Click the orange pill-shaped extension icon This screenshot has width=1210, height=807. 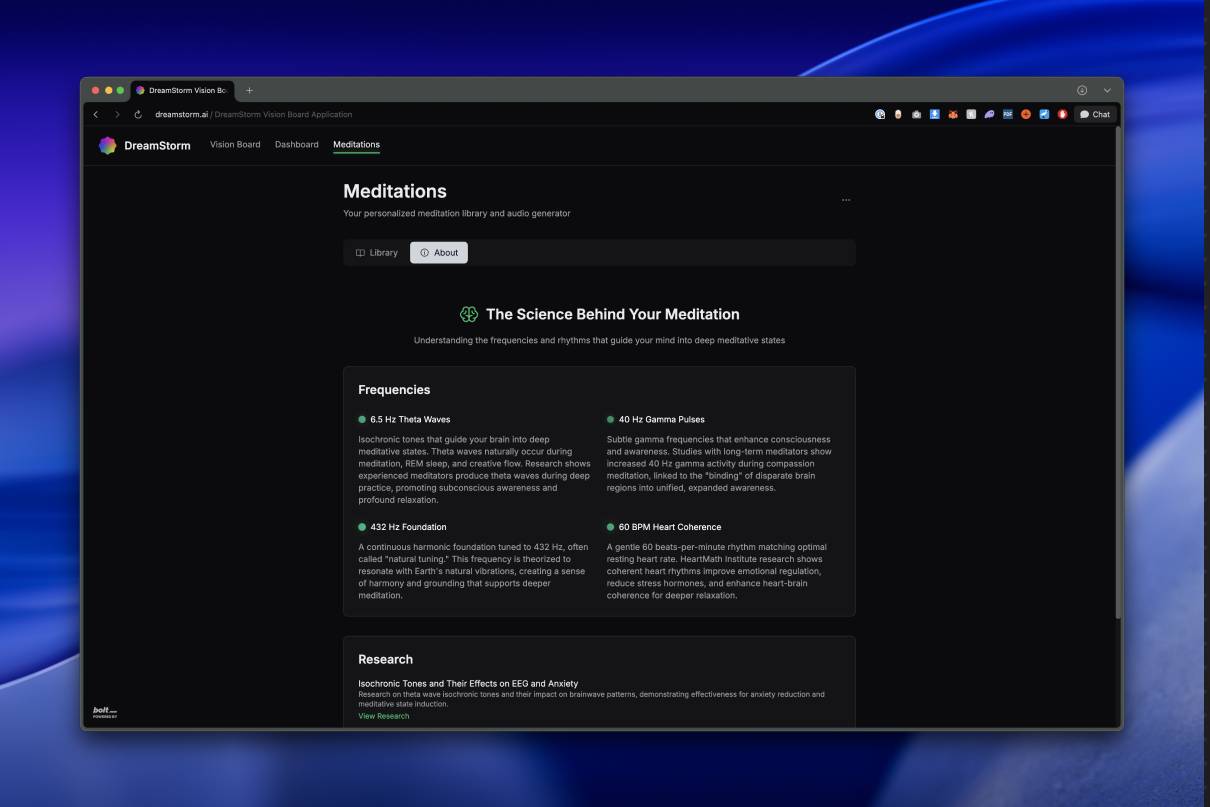(898, 114)
